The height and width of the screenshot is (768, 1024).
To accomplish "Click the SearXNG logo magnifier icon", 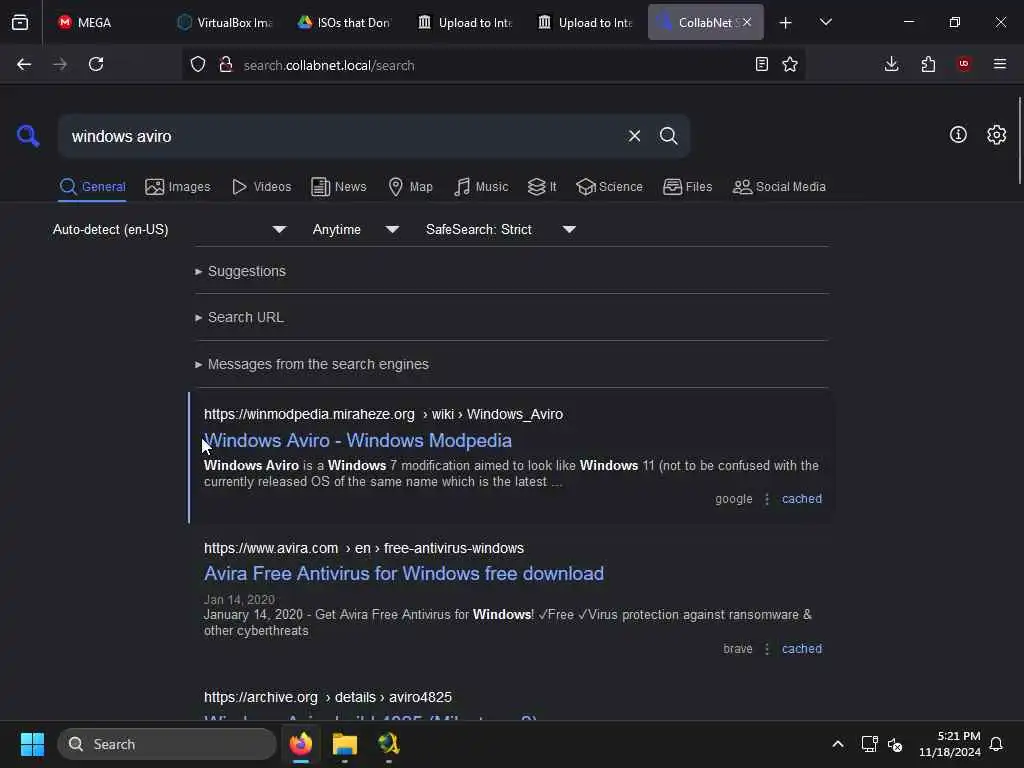I will coord(28,136).
